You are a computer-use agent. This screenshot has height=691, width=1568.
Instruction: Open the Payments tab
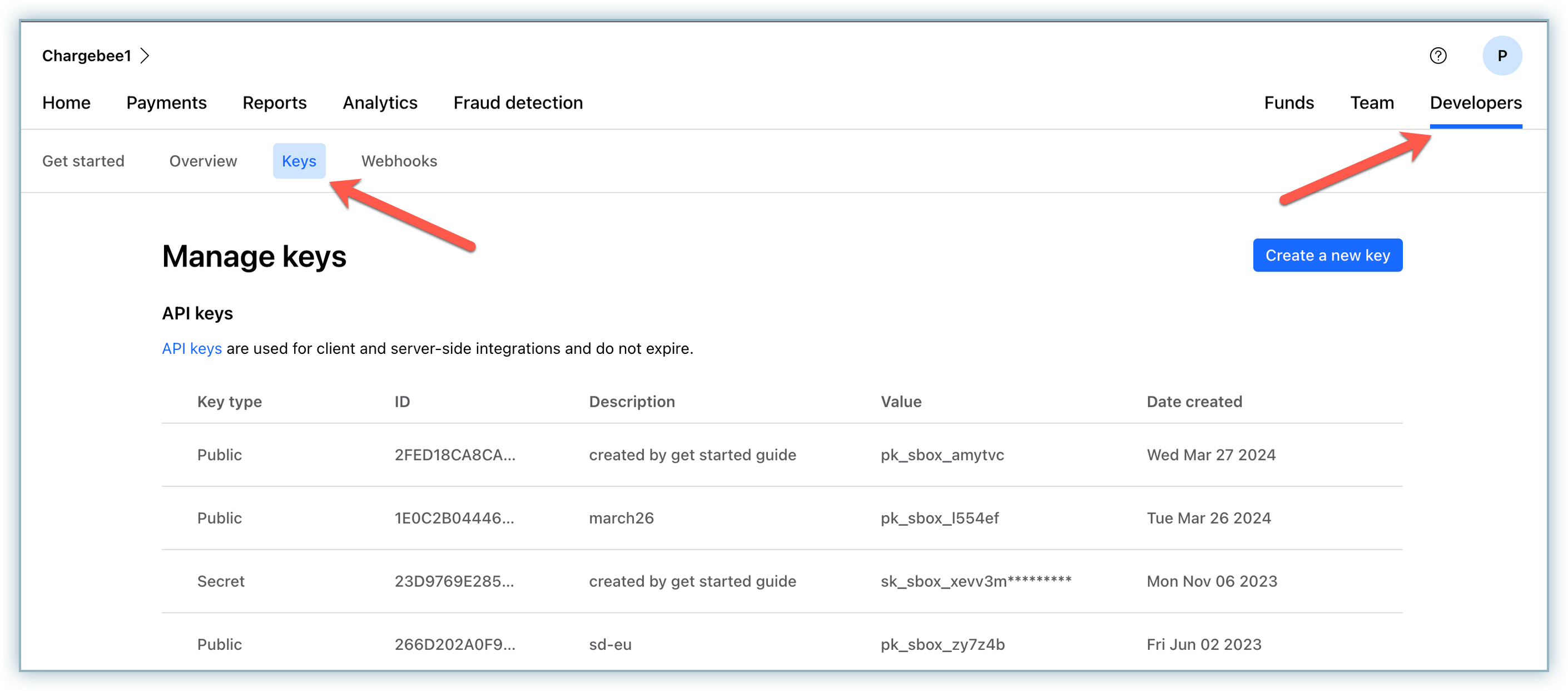point(166,103)
